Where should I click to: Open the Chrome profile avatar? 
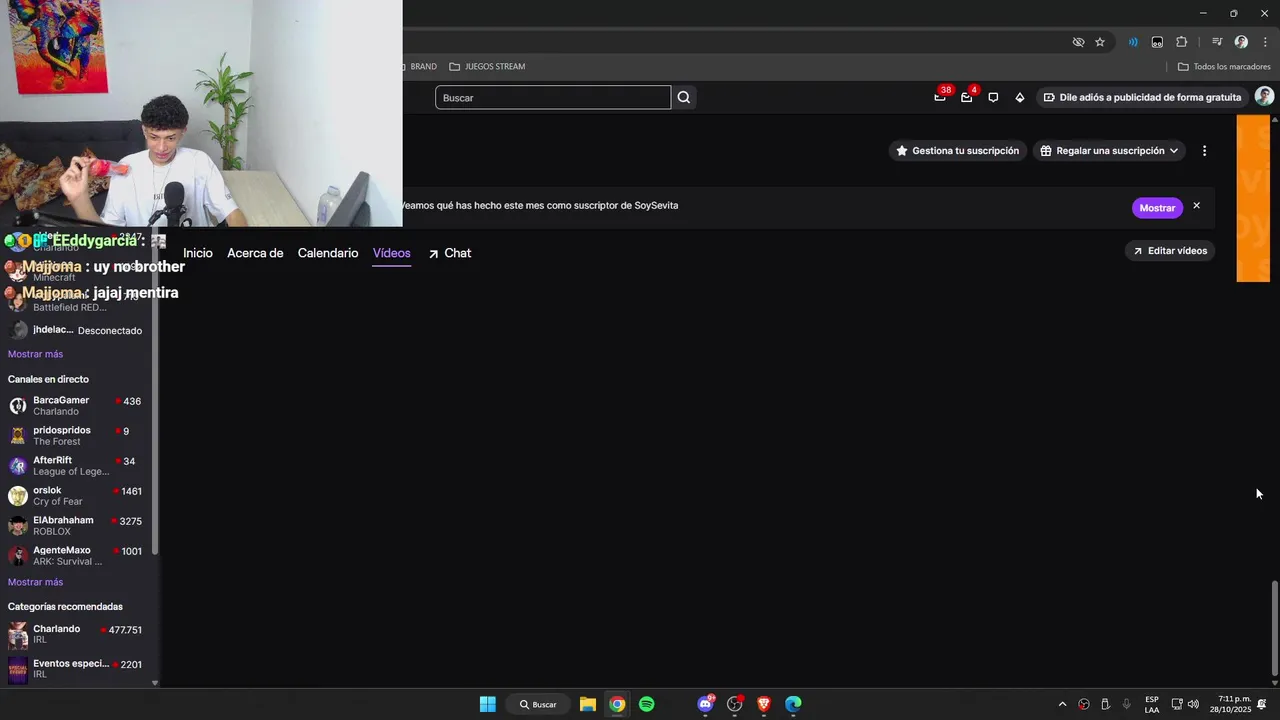pyautogui.click(x=1241, y=42)
